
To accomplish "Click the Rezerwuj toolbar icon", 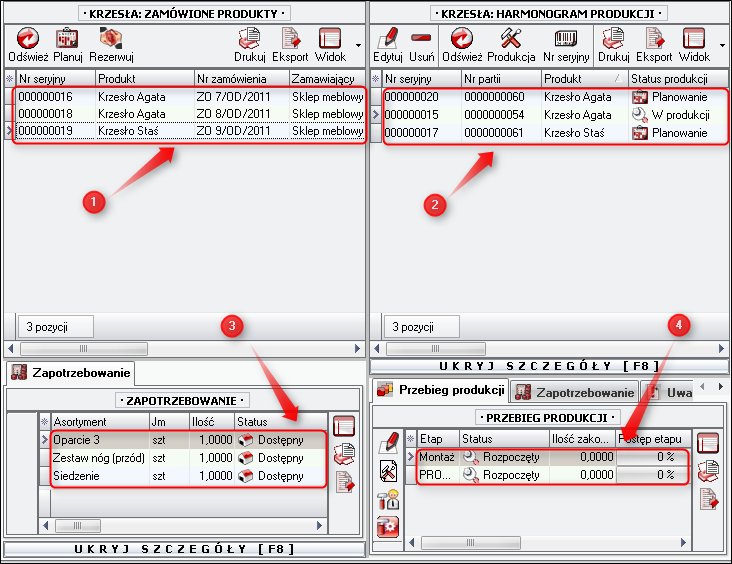I will point(111,45).
